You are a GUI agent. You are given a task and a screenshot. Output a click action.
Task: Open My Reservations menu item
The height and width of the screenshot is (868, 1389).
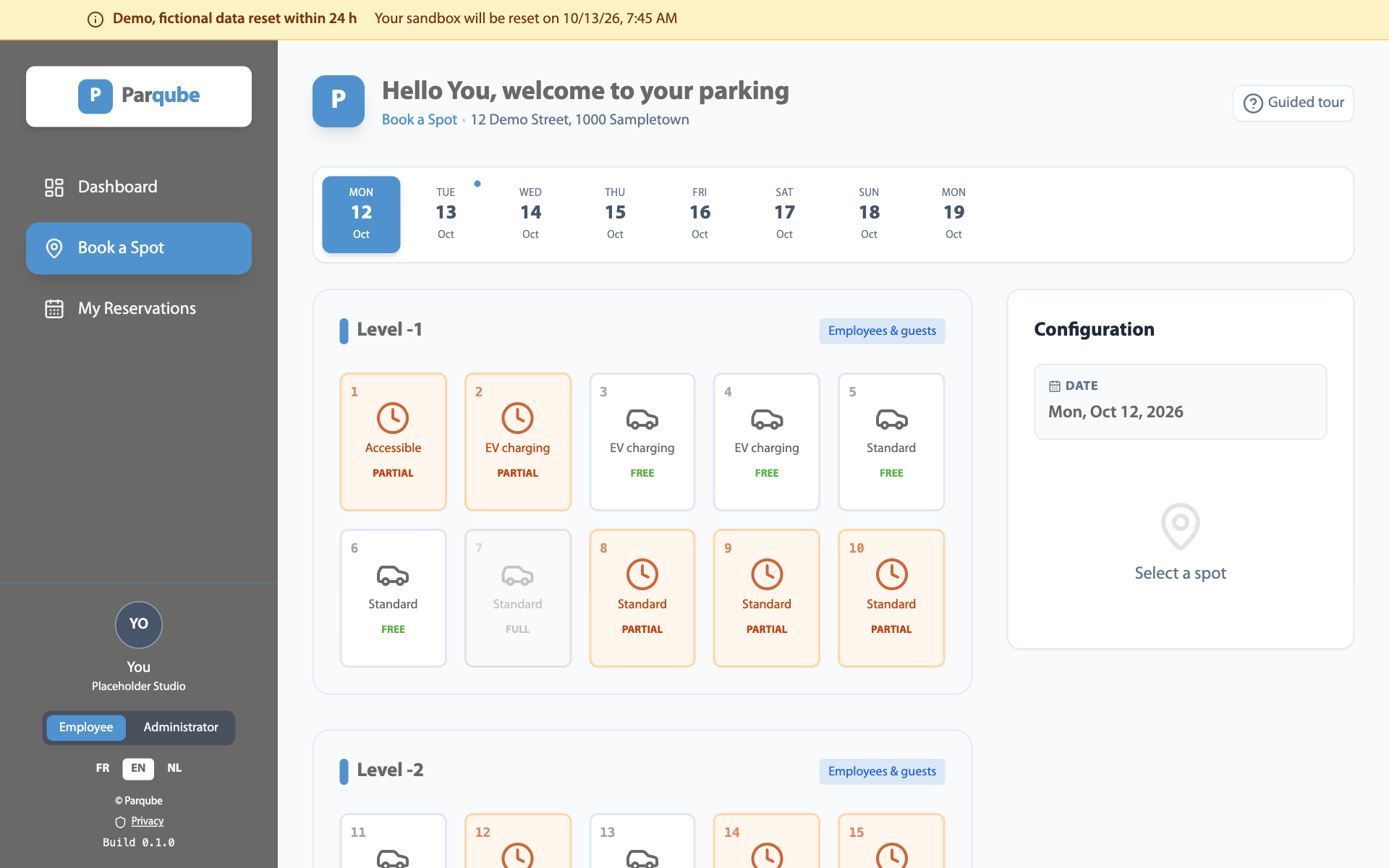[139, 309]
